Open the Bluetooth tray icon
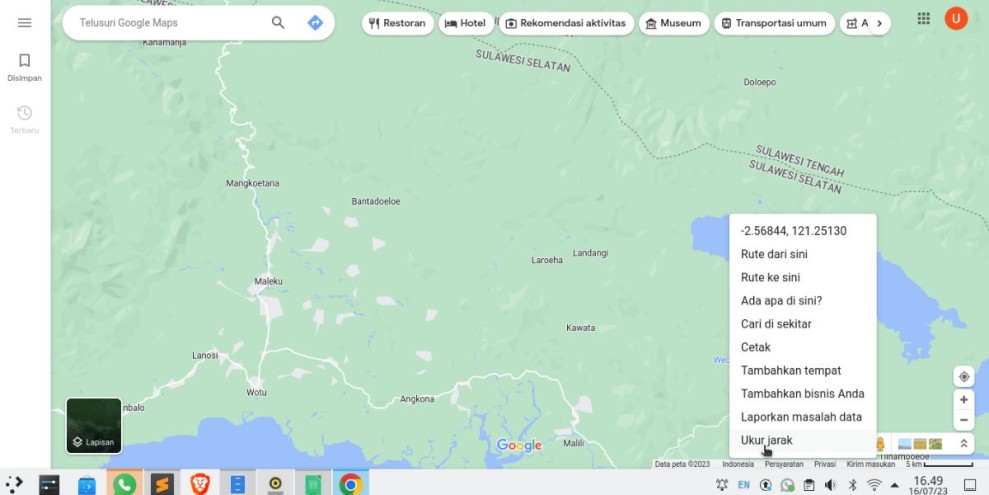This screenshot has width=989, height=495. click(852, 484)
